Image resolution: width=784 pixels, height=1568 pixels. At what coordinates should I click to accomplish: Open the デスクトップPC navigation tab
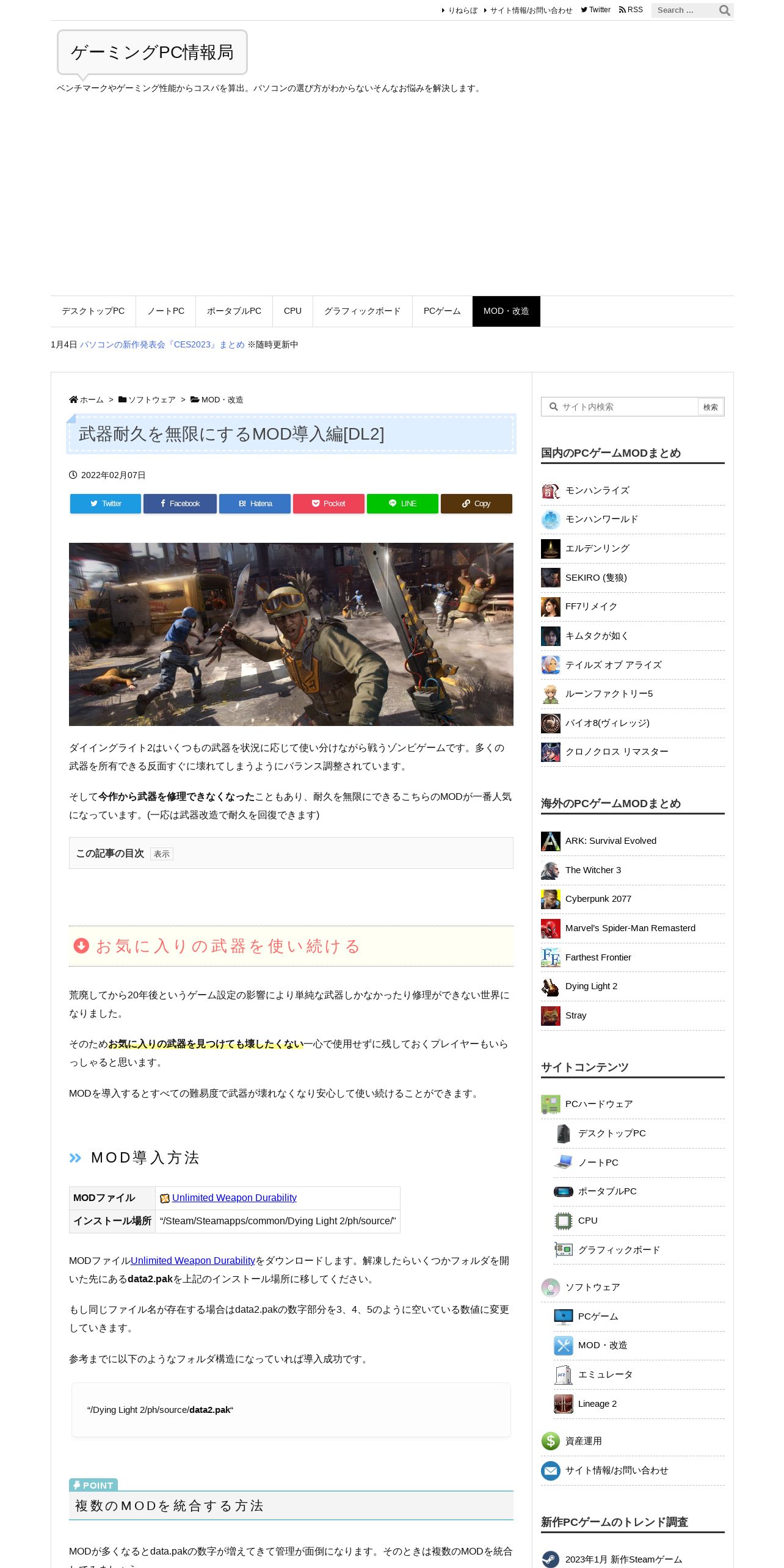coord(93,311)
